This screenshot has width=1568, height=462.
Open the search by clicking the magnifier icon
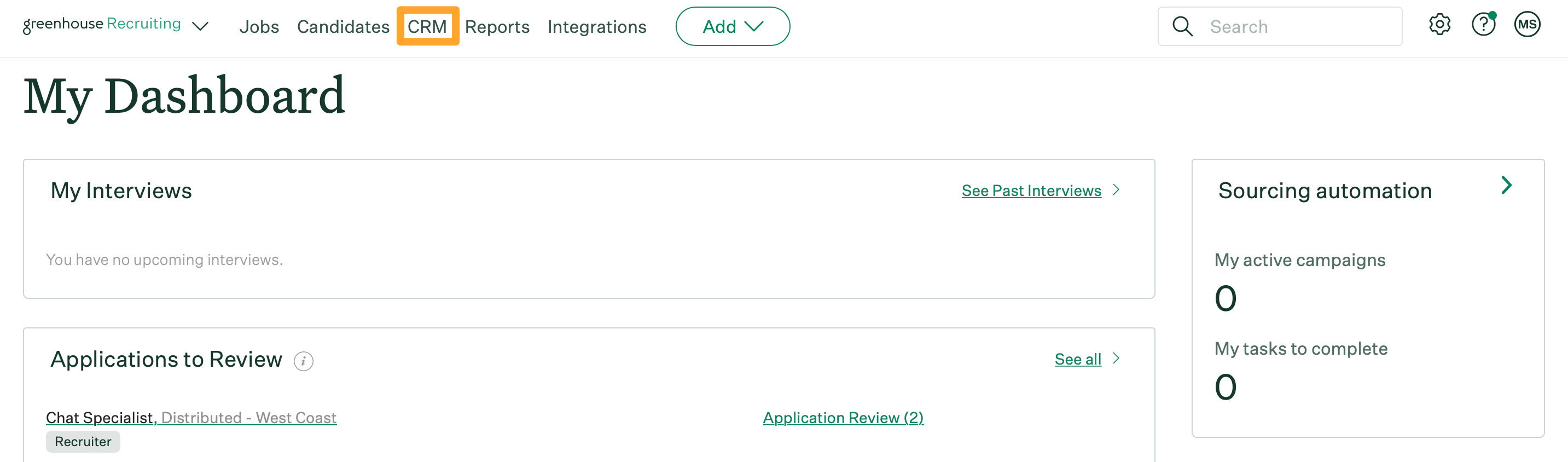point(1182,26)
